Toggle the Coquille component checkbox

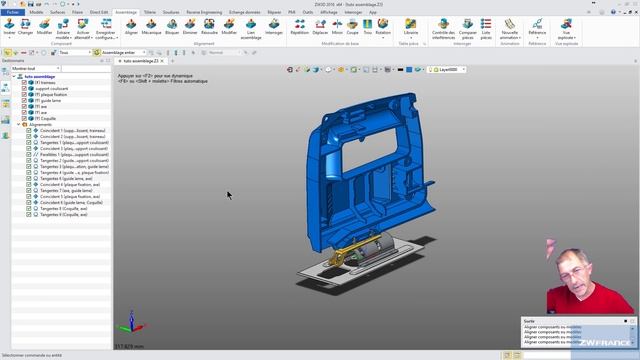pyautogui.click(x=24, y=118)
